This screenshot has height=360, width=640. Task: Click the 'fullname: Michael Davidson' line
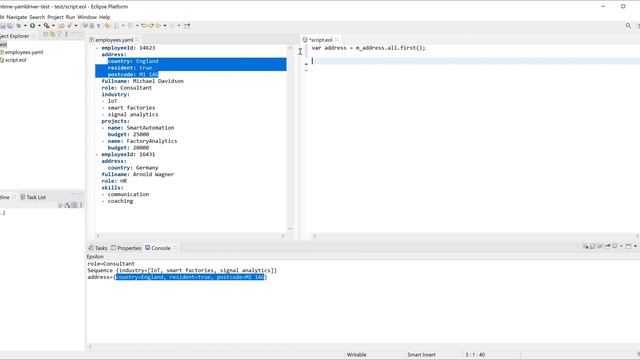(142, 81)
